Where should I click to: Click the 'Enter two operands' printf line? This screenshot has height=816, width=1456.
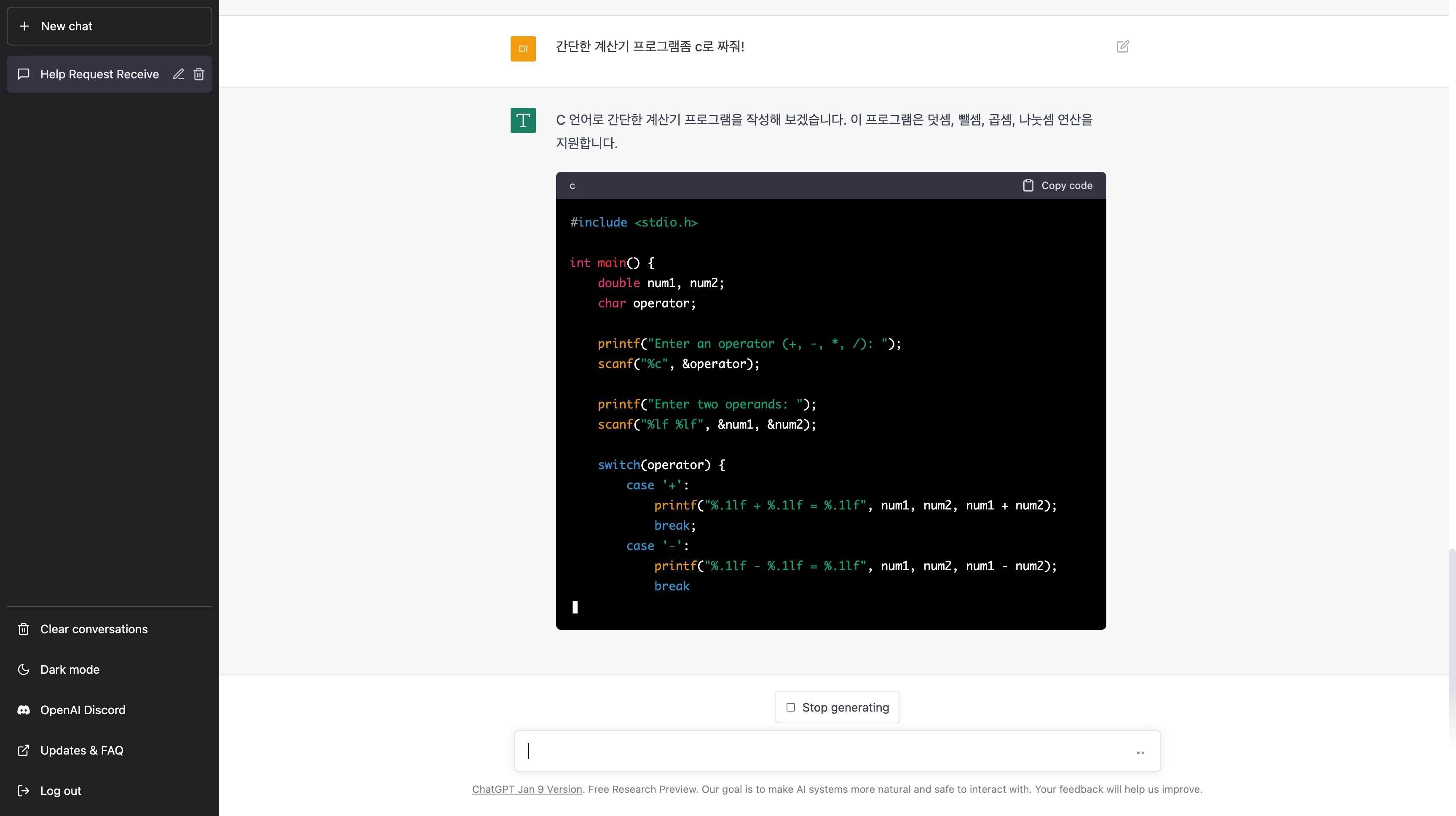(707, 404)
